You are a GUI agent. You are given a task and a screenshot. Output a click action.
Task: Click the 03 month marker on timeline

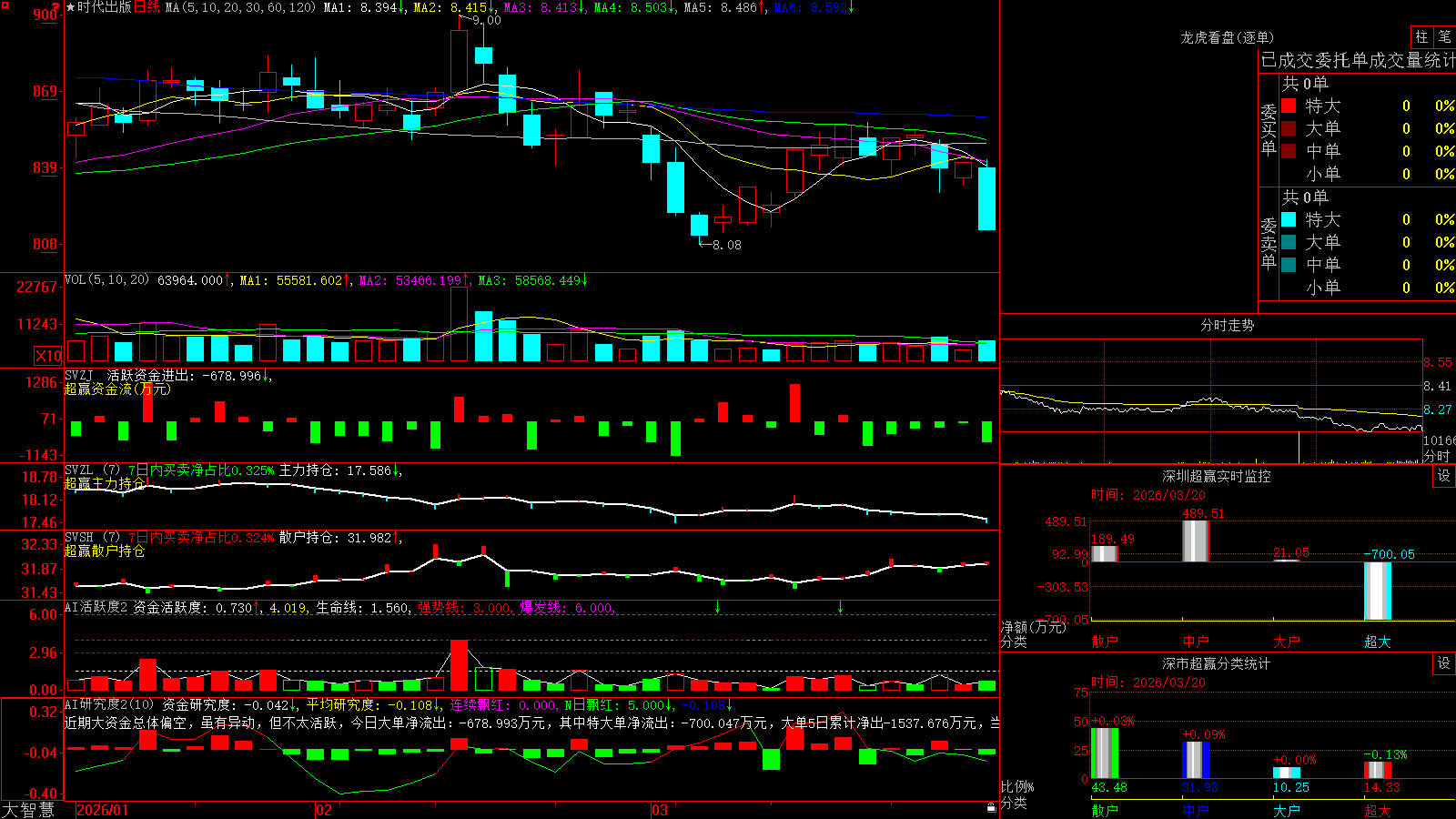click(x=660, y=810)
